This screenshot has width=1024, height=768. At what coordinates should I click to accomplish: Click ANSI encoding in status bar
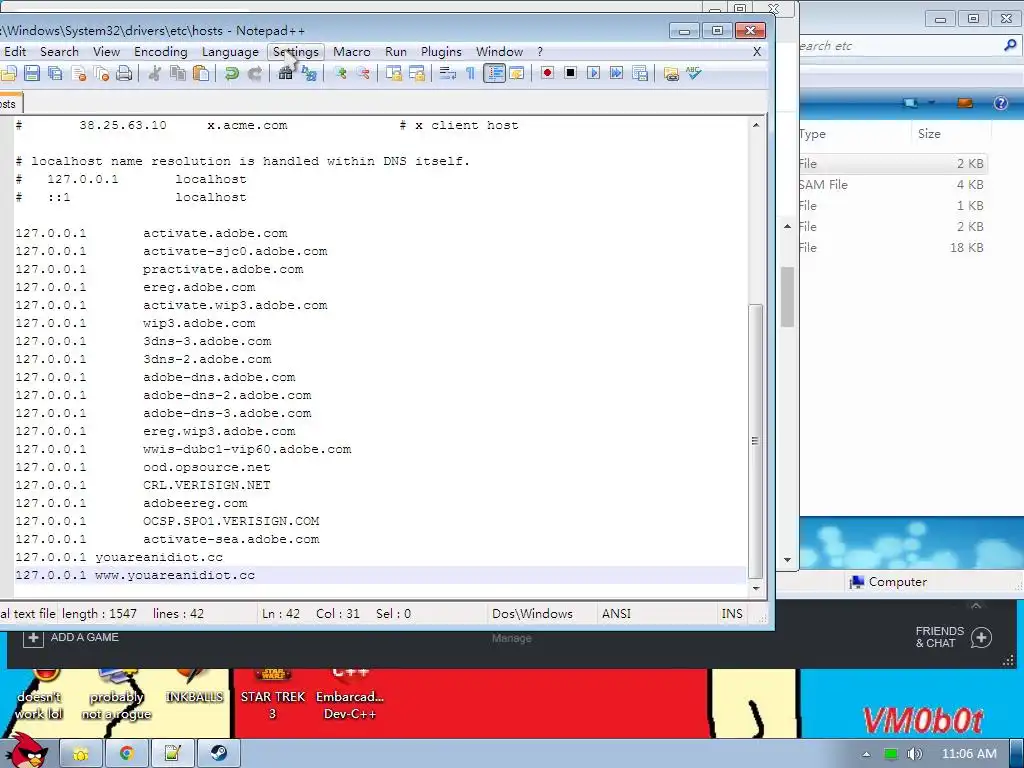pyautogui.click(x=616, y=614)
